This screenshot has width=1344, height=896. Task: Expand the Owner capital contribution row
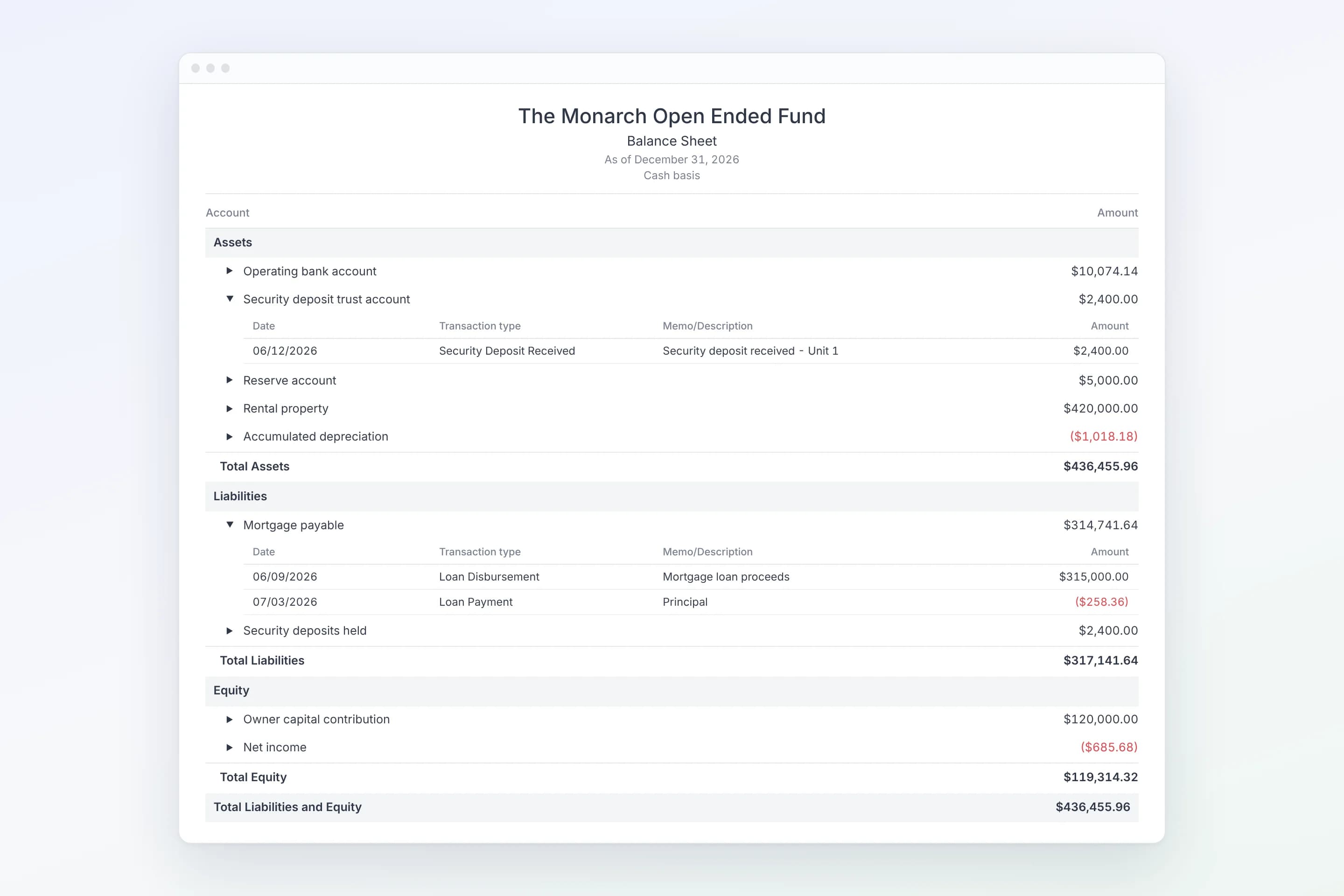[229, 719]
